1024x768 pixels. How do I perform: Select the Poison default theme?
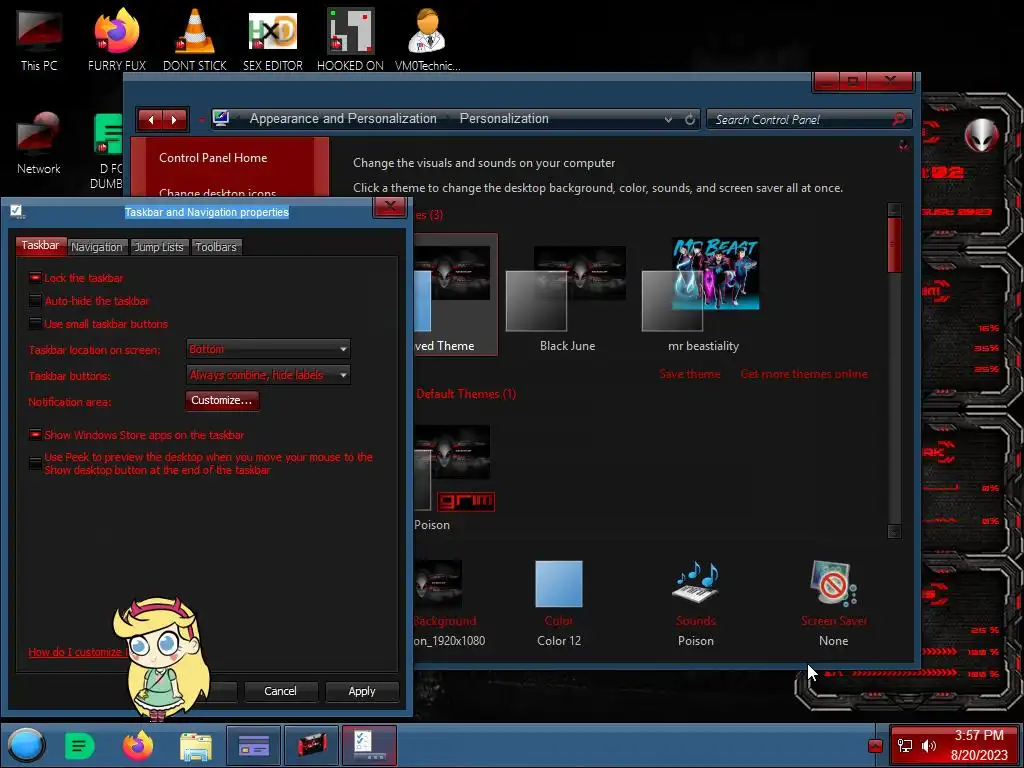point(453,477)
